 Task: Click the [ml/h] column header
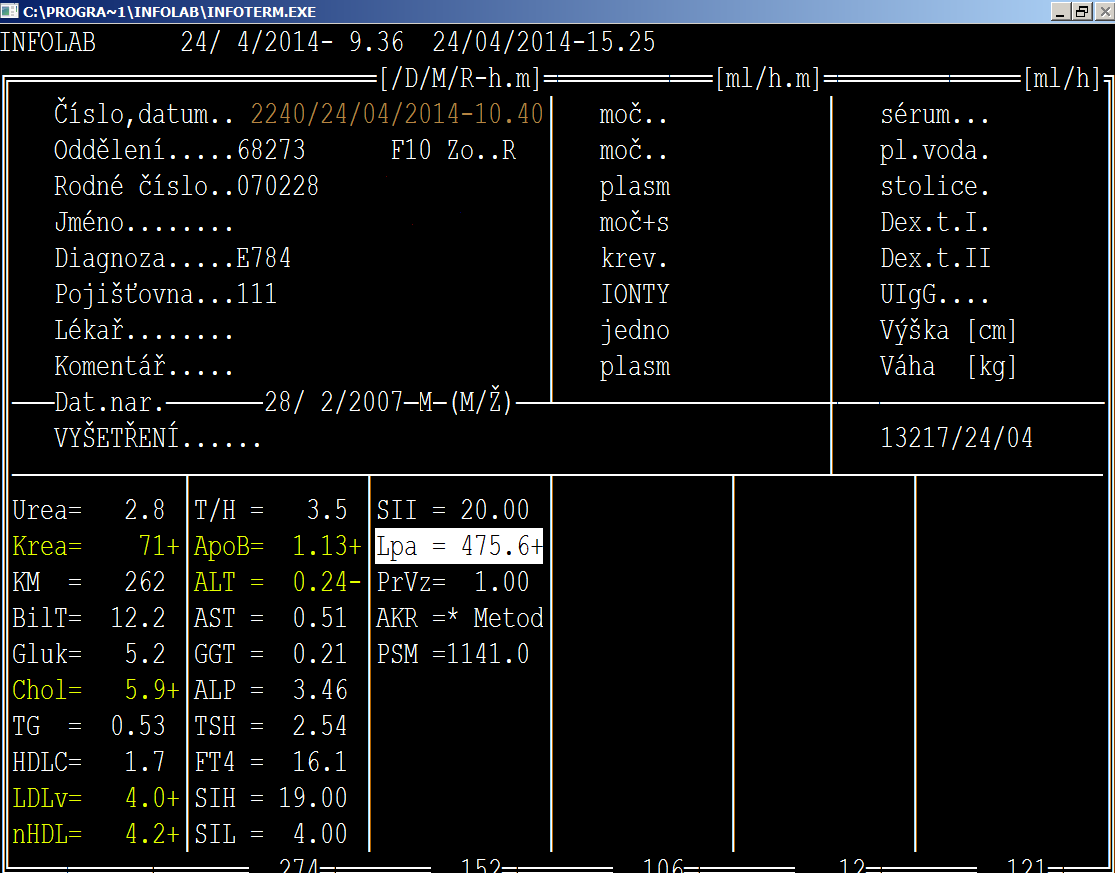[x=1062, y=78]
